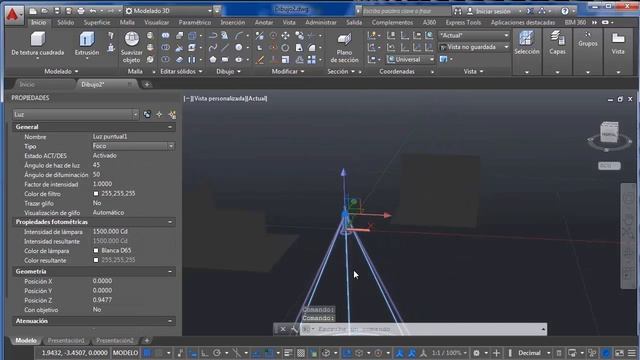Click the Help question mark icon

[565, 11]
